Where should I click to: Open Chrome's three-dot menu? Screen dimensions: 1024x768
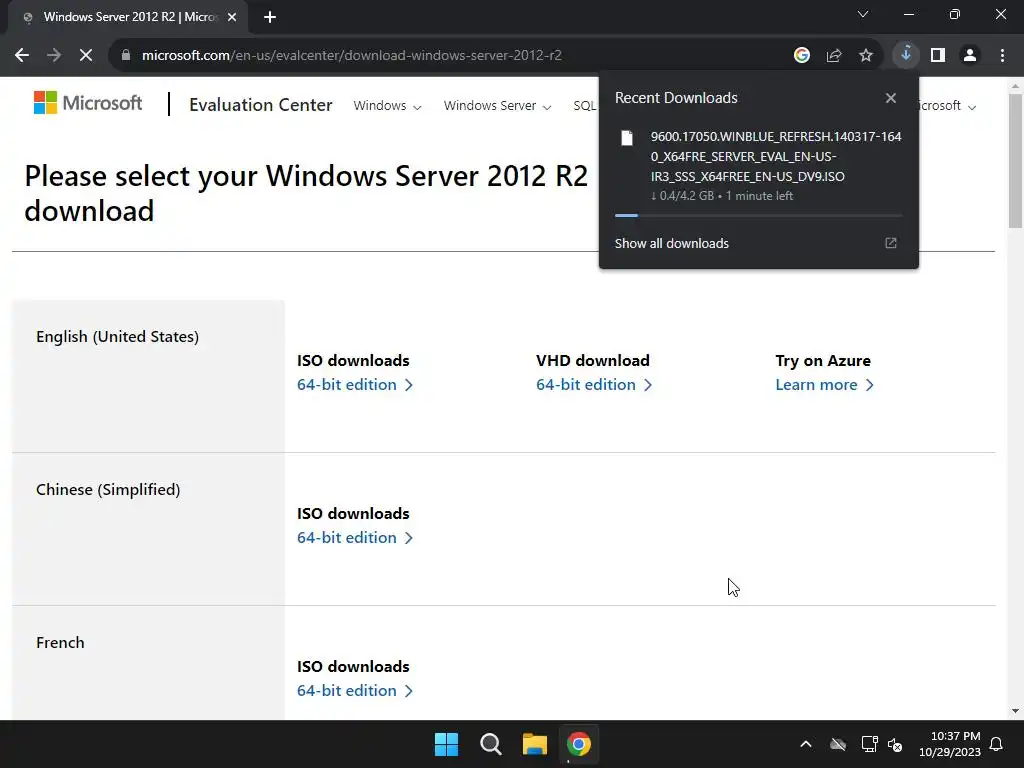1002,56
